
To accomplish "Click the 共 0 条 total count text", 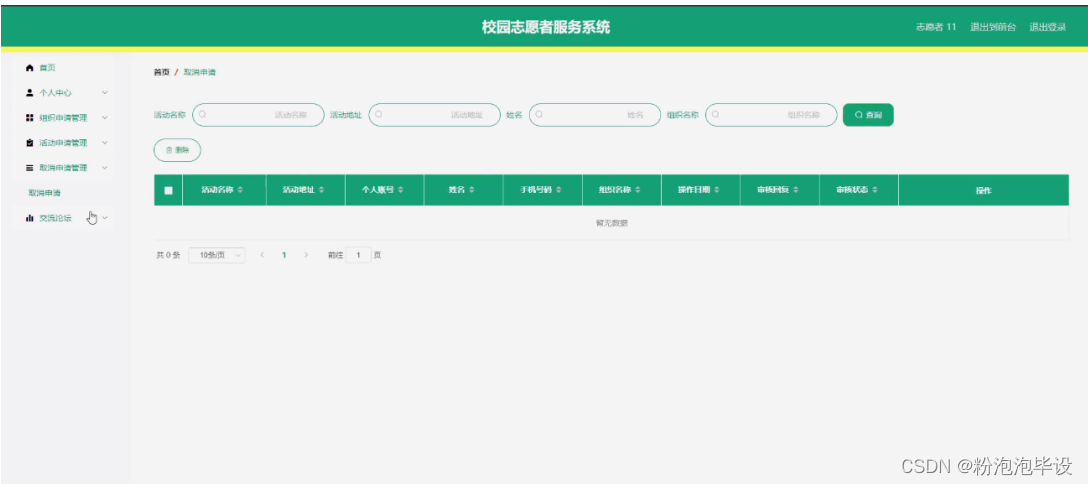I will tap(169, 255).
